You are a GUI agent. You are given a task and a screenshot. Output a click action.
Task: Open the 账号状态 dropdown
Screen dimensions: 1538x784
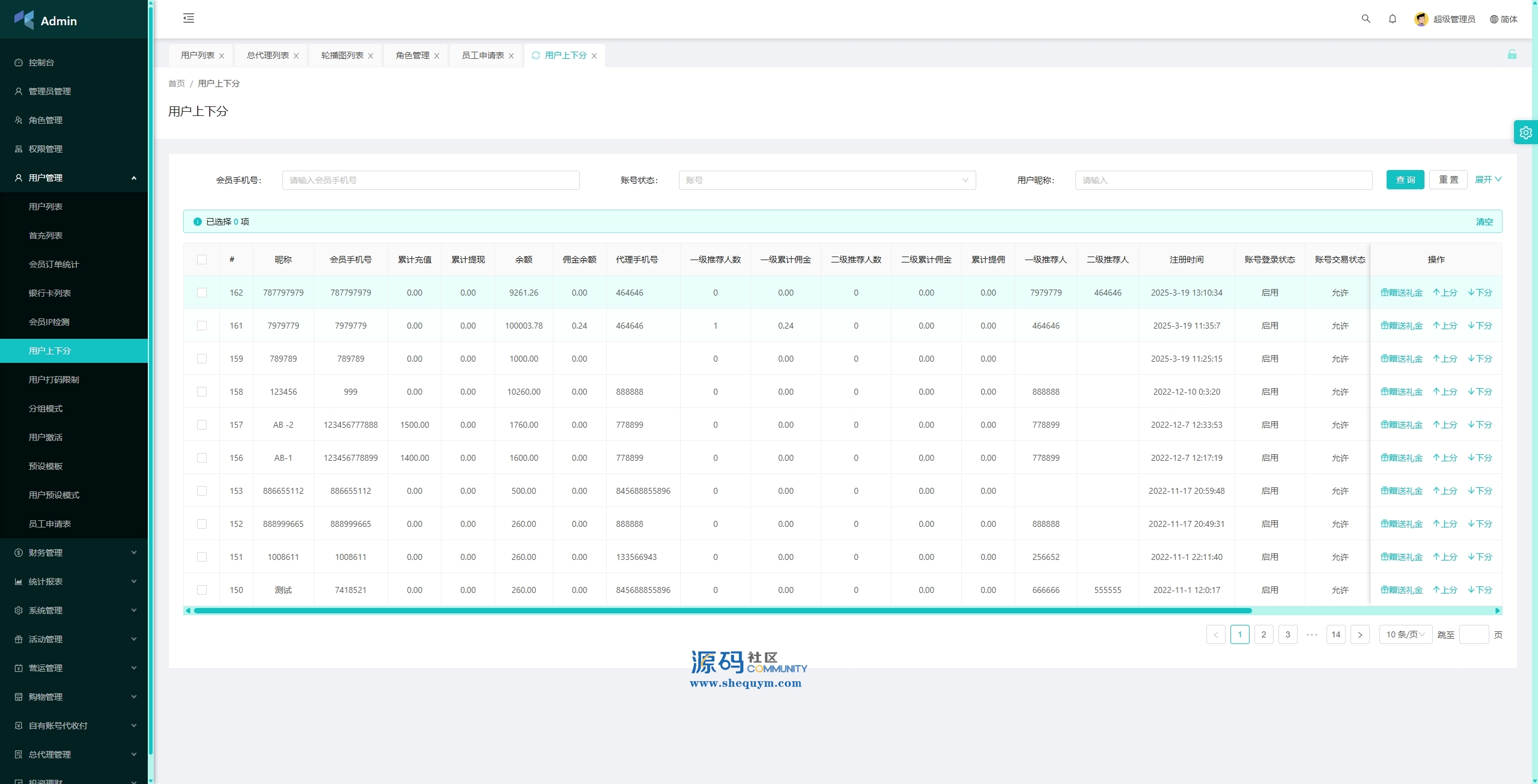(x=827, y=180)
